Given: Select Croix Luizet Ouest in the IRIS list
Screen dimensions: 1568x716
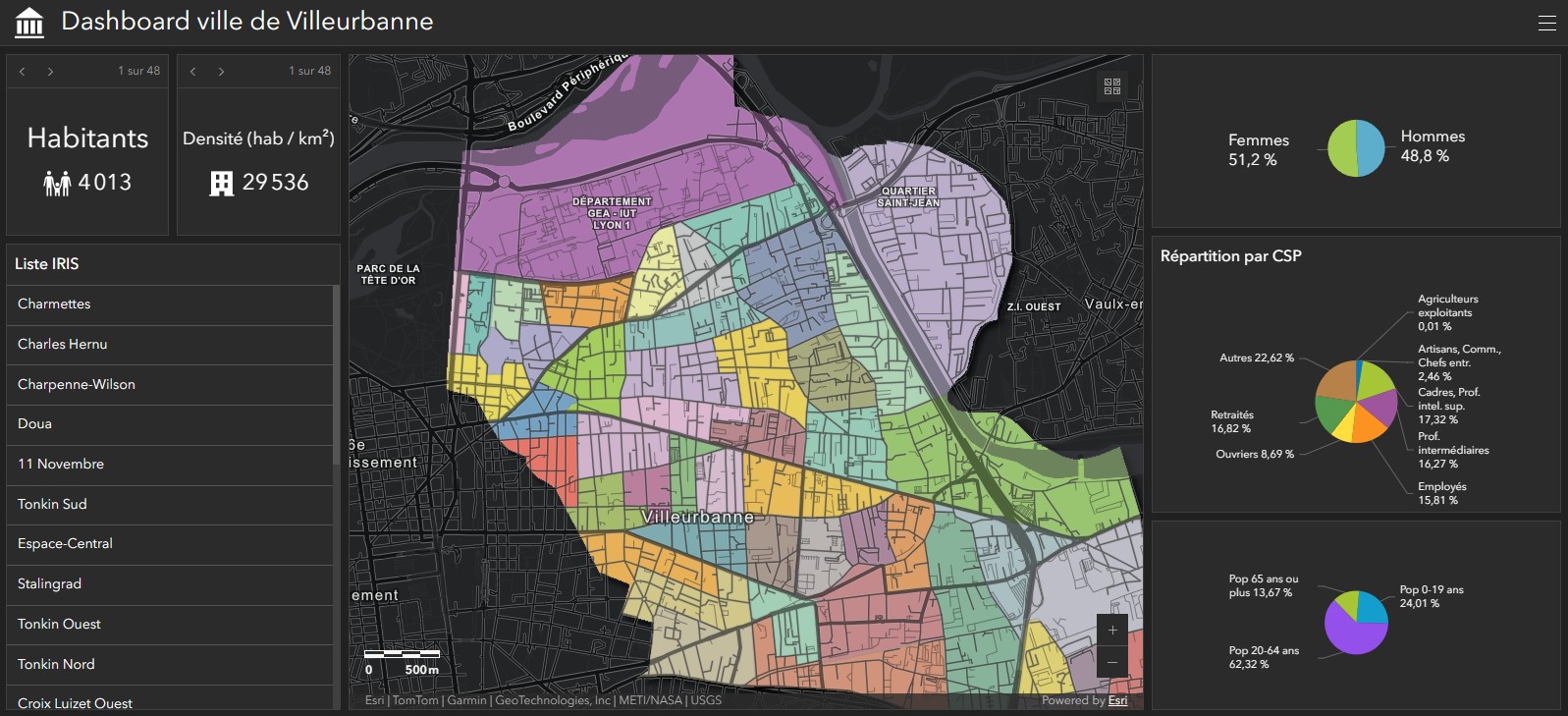Looking at the screenshot, I should point(170,698).
